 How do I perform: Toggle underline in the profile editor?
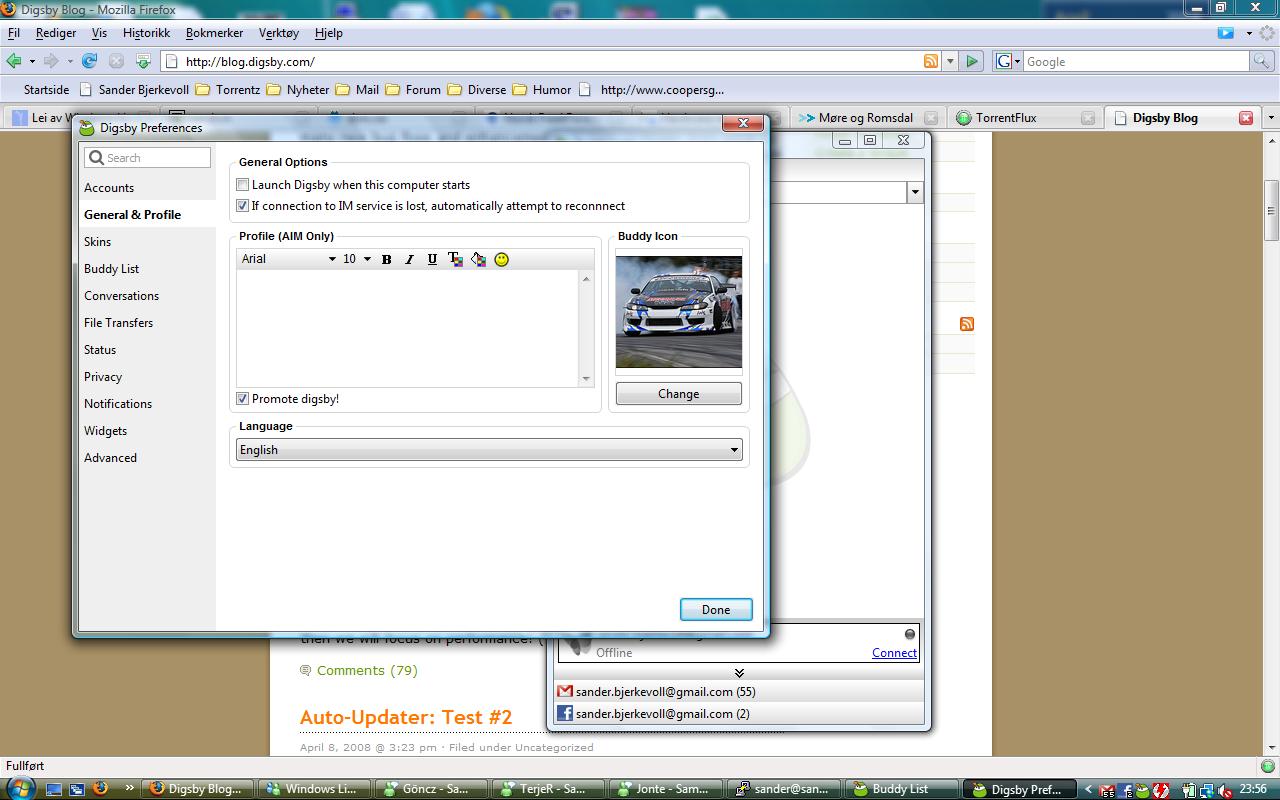pos(432,259)
